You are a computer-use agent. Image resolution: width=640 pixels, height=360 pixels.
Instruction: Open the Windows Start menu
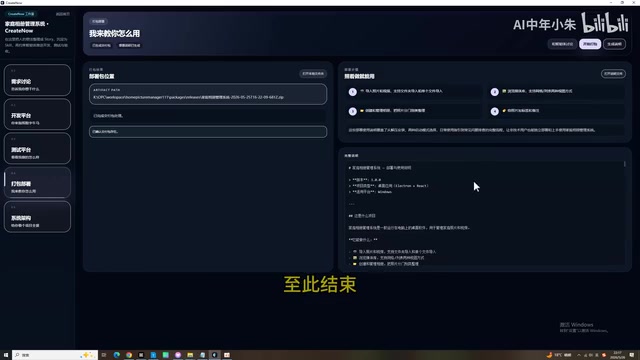point(6,355)
